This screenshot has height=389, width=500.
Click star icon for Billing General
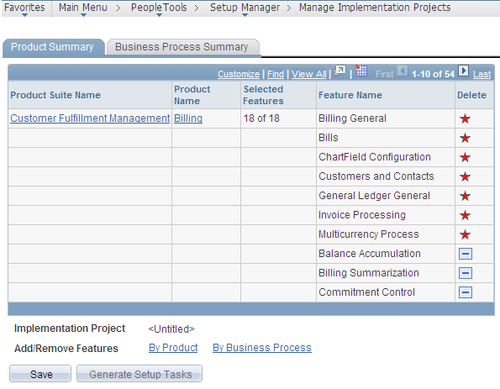click(x=465, y=119)
